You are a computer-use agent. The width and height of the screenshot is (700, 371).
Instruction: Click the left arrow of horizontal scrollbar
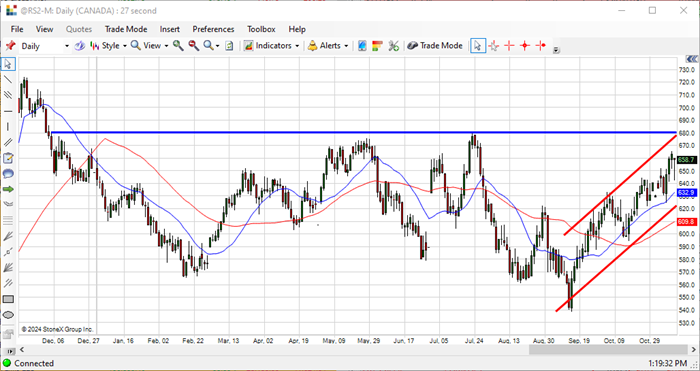pos(22,350)
